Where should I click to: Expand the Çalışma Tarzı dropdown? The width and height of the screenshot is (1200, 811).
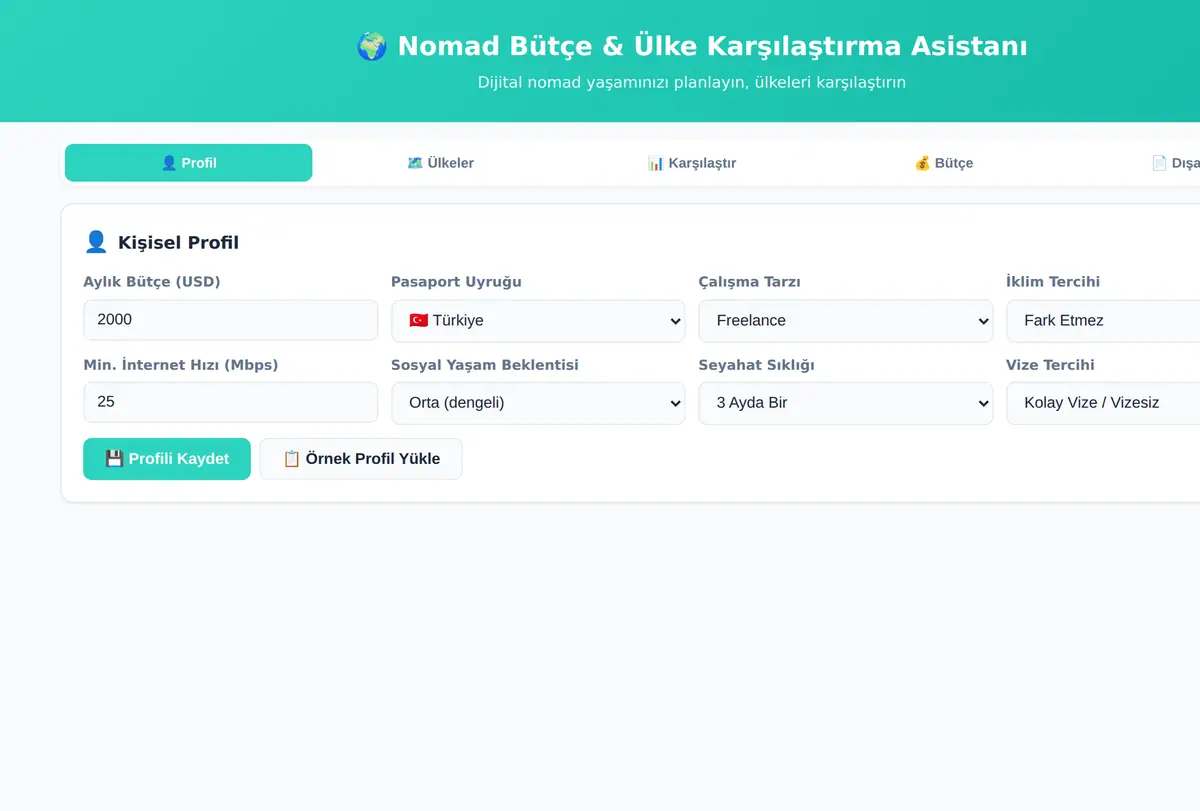coord(846,321)
